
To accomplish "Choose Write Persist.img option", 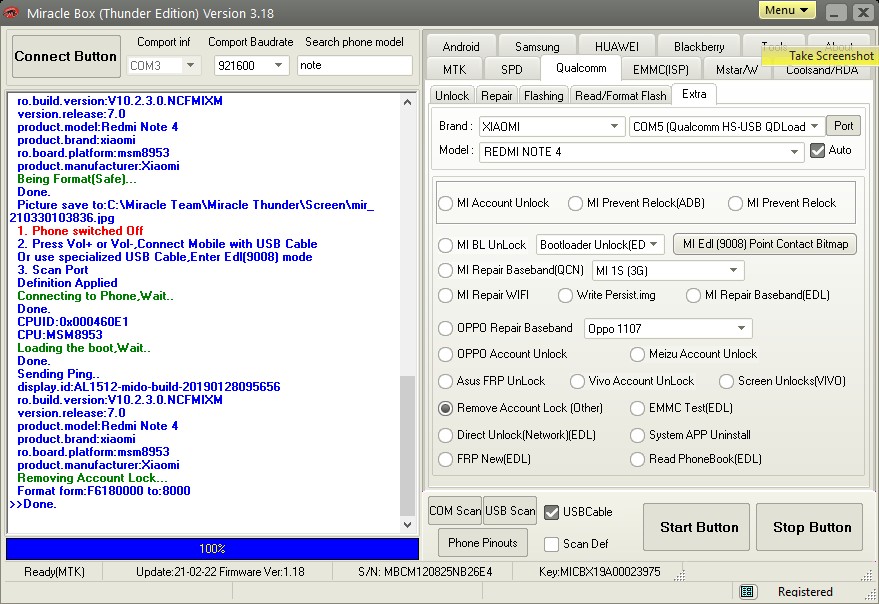I will (x=565, y=295).
